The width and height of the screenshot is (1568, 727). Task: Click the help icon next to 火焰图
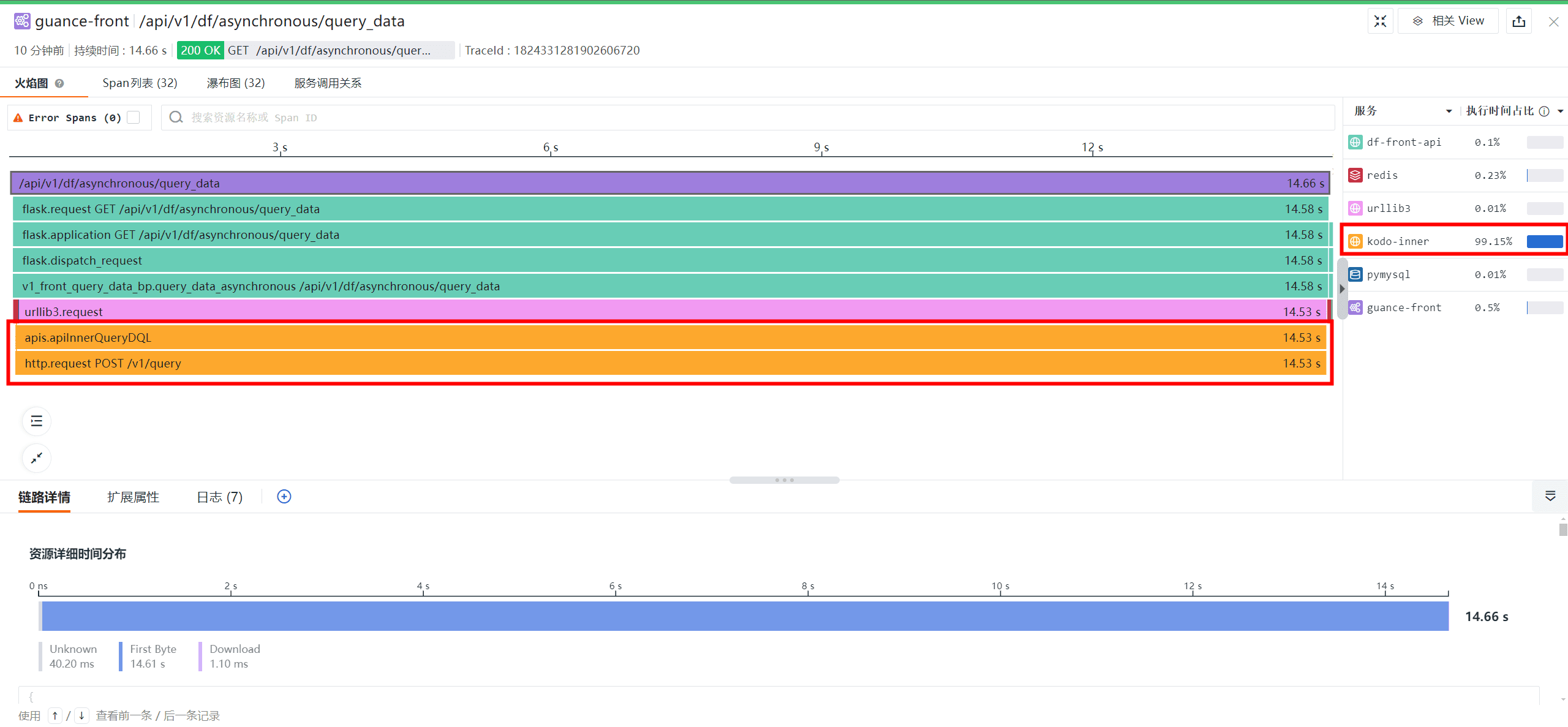click(x=59, y=83)
